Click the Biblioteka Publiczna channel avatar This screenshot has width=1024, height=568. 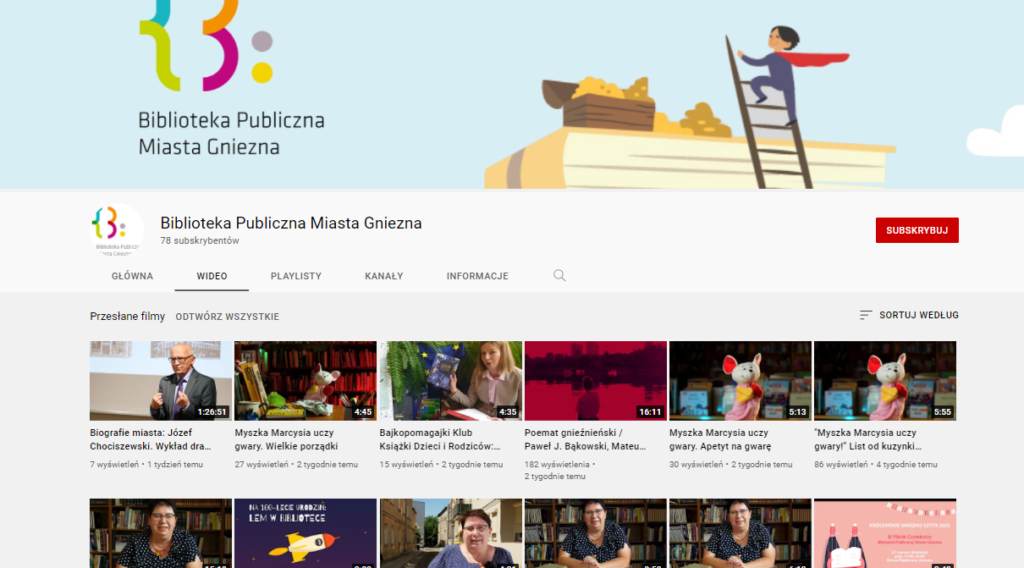tap(116, 229)
